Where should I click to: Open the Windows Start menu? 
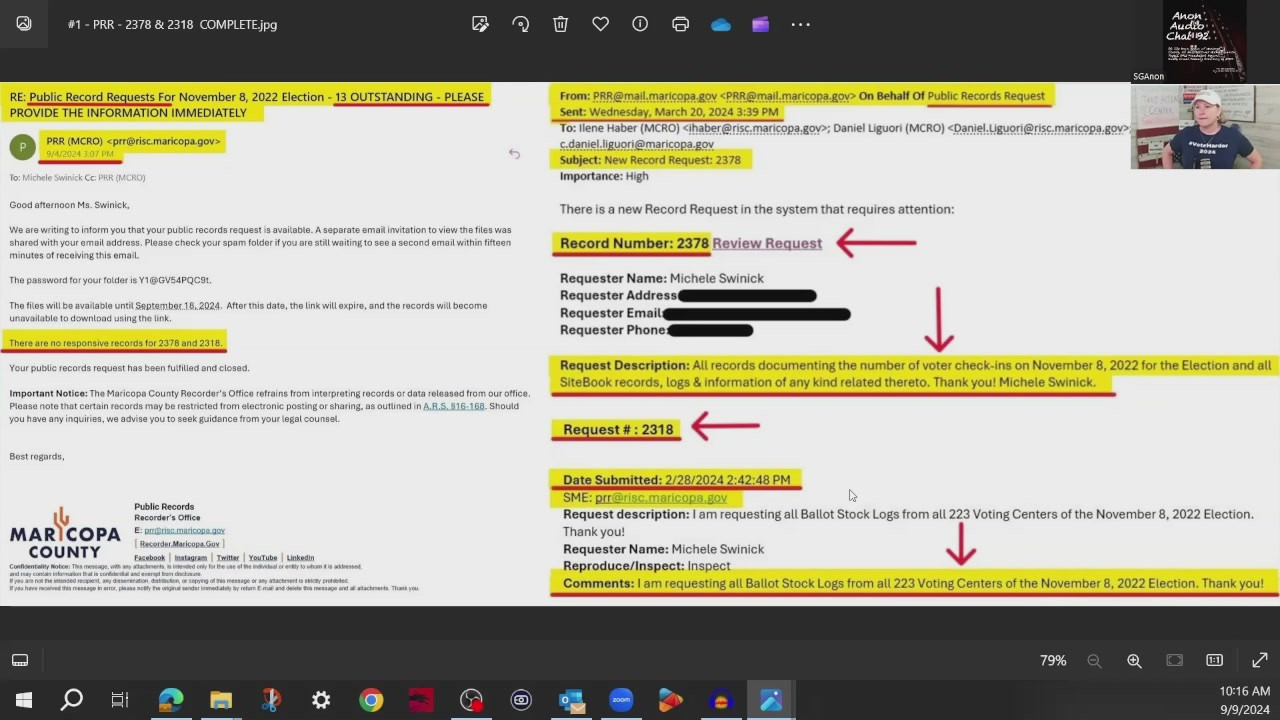[x=24, y=700]
